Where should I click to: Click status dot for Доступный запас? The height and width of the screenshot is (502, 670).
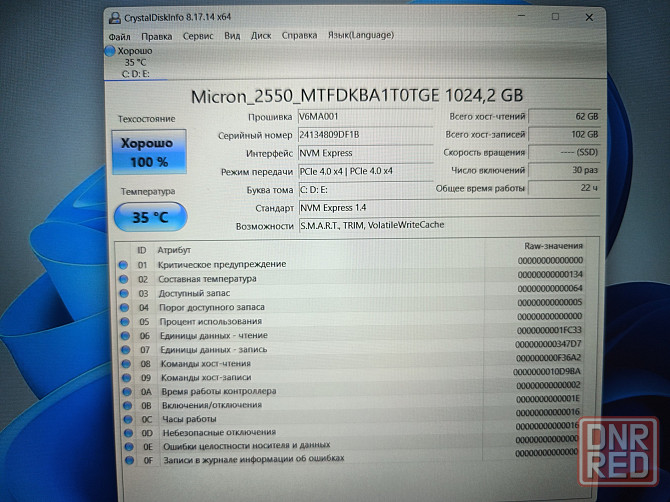(124, 294)
